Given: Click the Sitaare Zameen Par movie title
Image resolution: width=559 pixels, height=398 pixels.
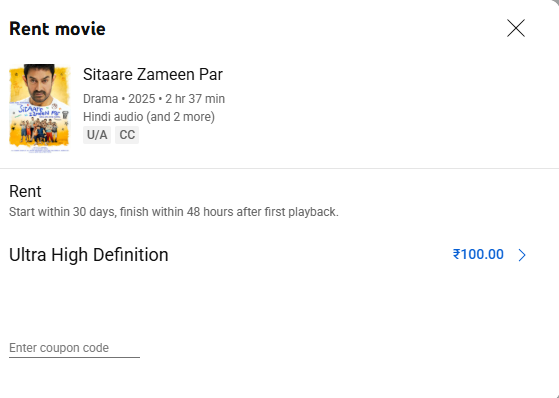Looking at the screenshot, I should pyautogui.click(x=153, y=75).
